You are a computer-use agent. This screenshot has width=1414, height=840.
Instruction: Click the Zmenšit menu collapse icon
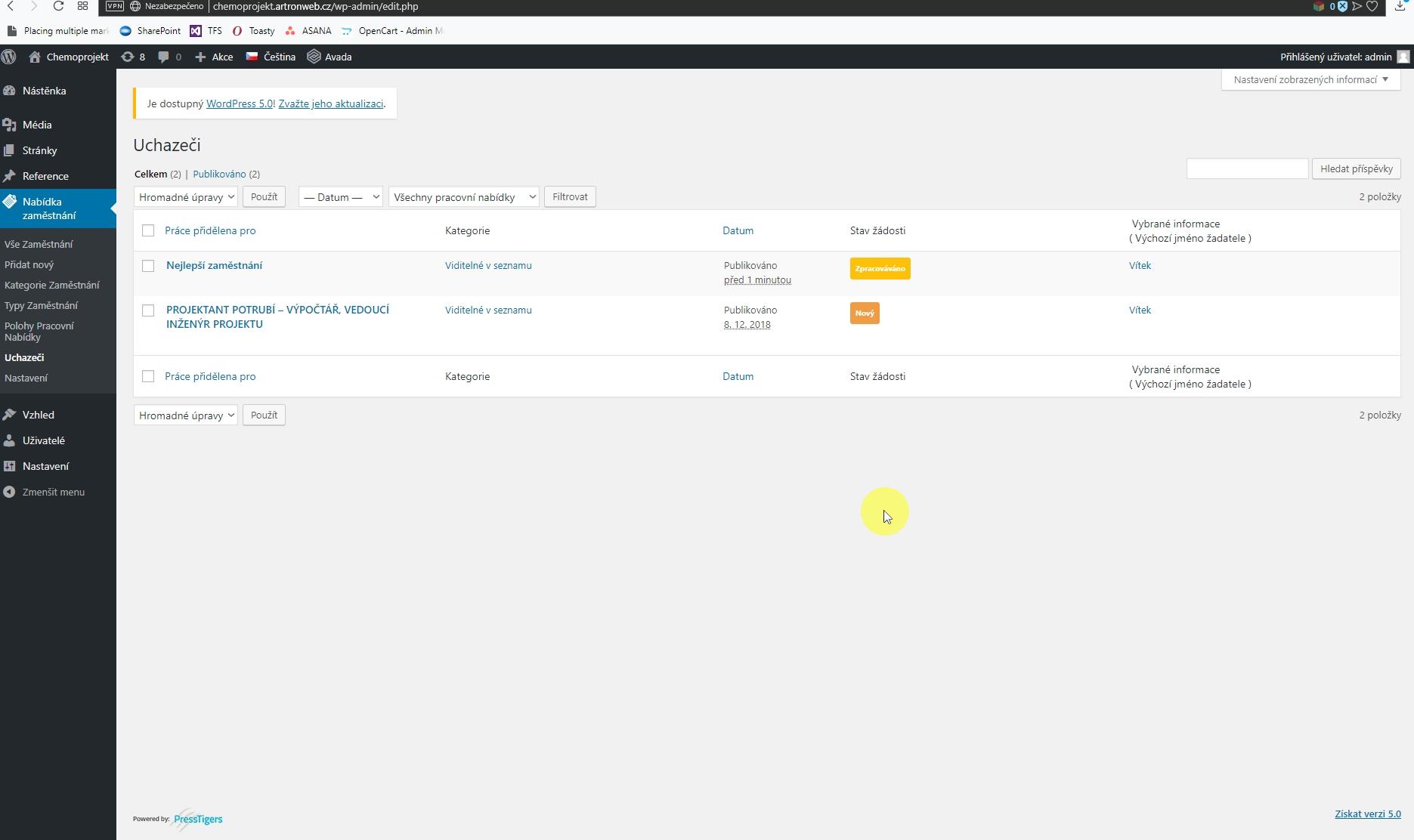coord(9,492)
